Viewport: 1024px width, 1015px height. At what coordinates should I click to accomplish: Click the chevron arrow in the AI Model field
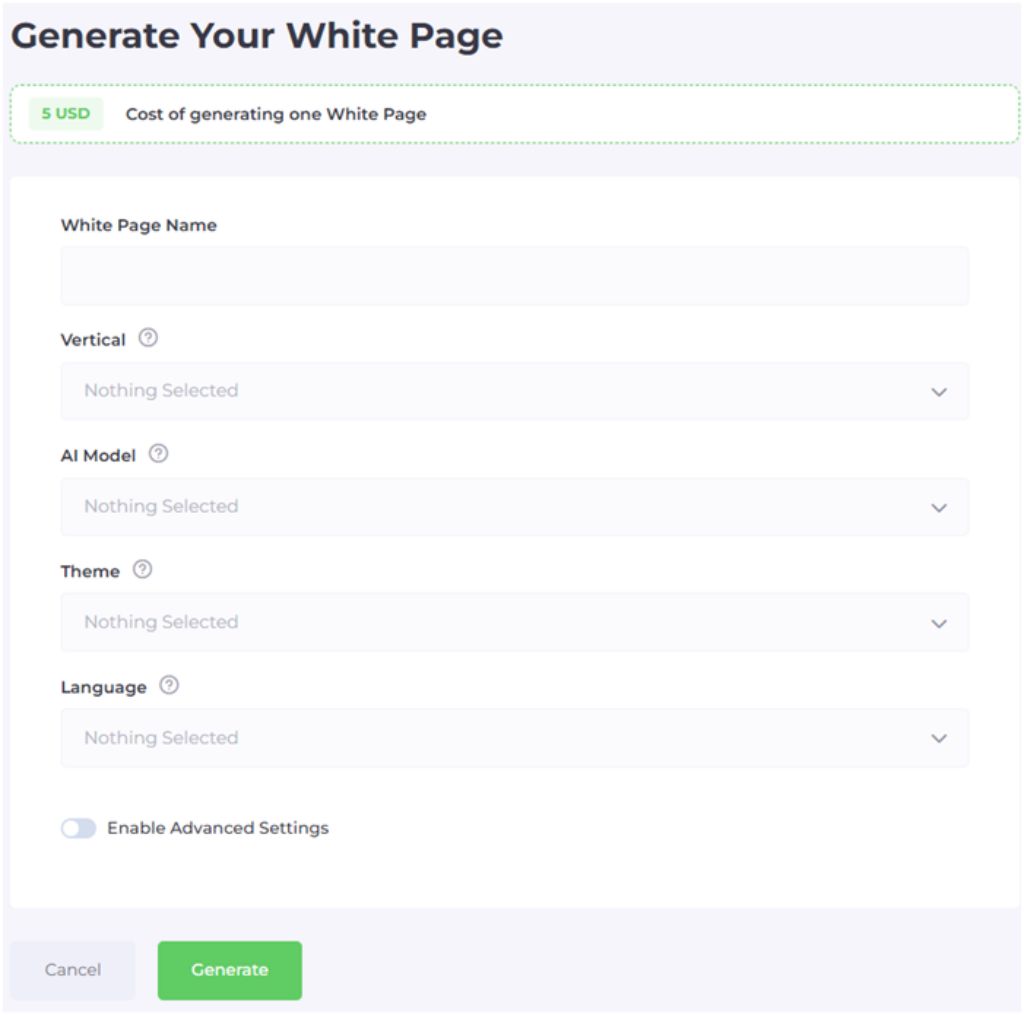pyautogui.click(x=938, y=508)
